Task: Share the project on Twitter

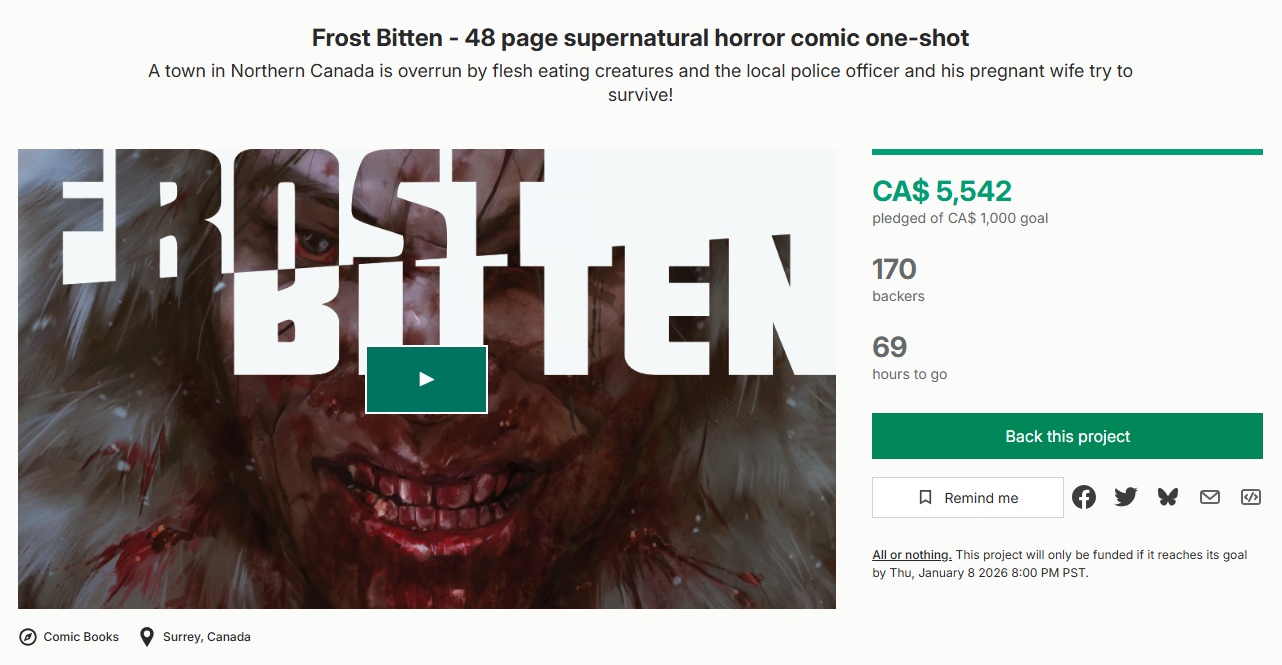Action: [x=1126, y=497]
